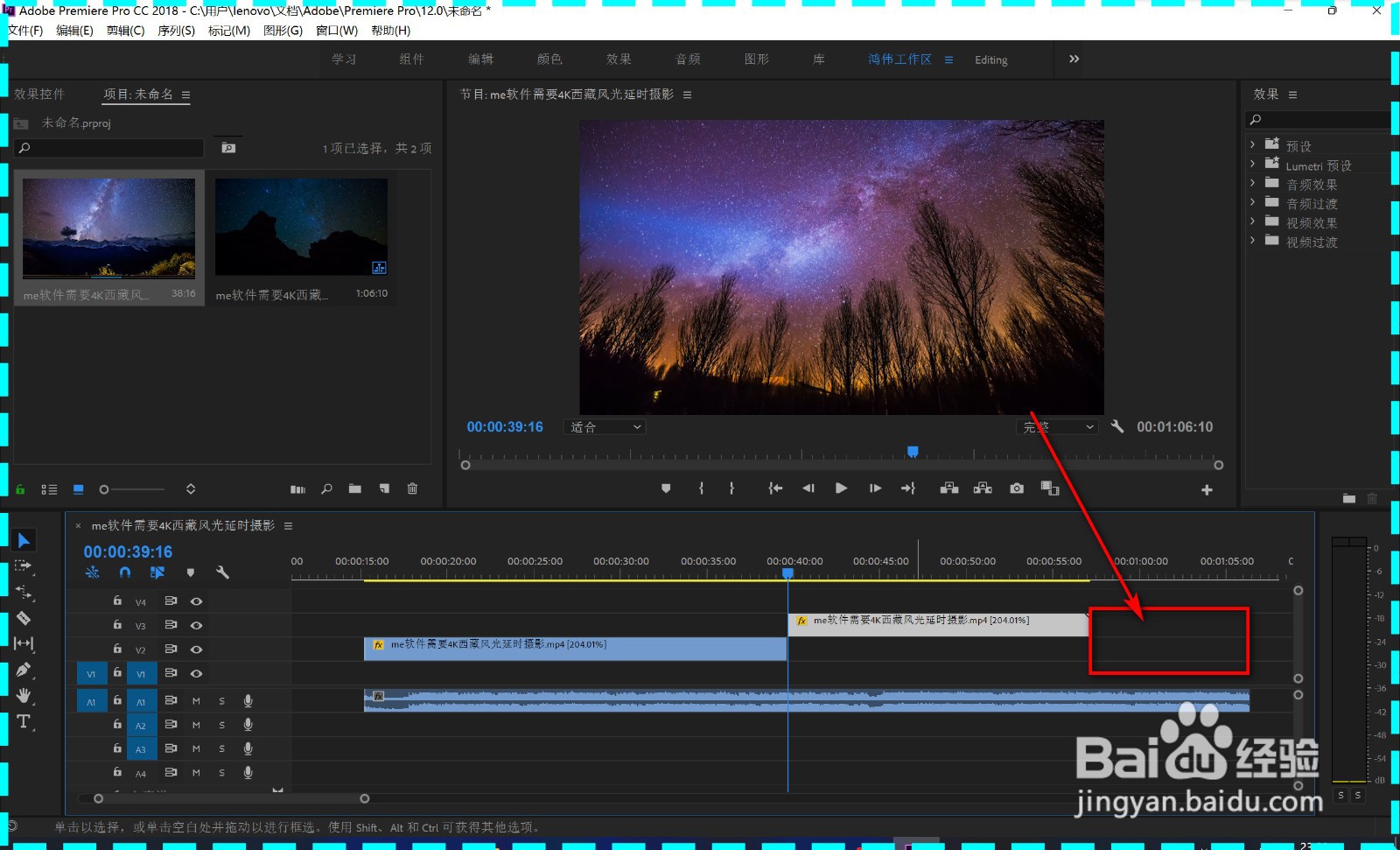Show more workspaces chevron

click(x=1074, y=59)
